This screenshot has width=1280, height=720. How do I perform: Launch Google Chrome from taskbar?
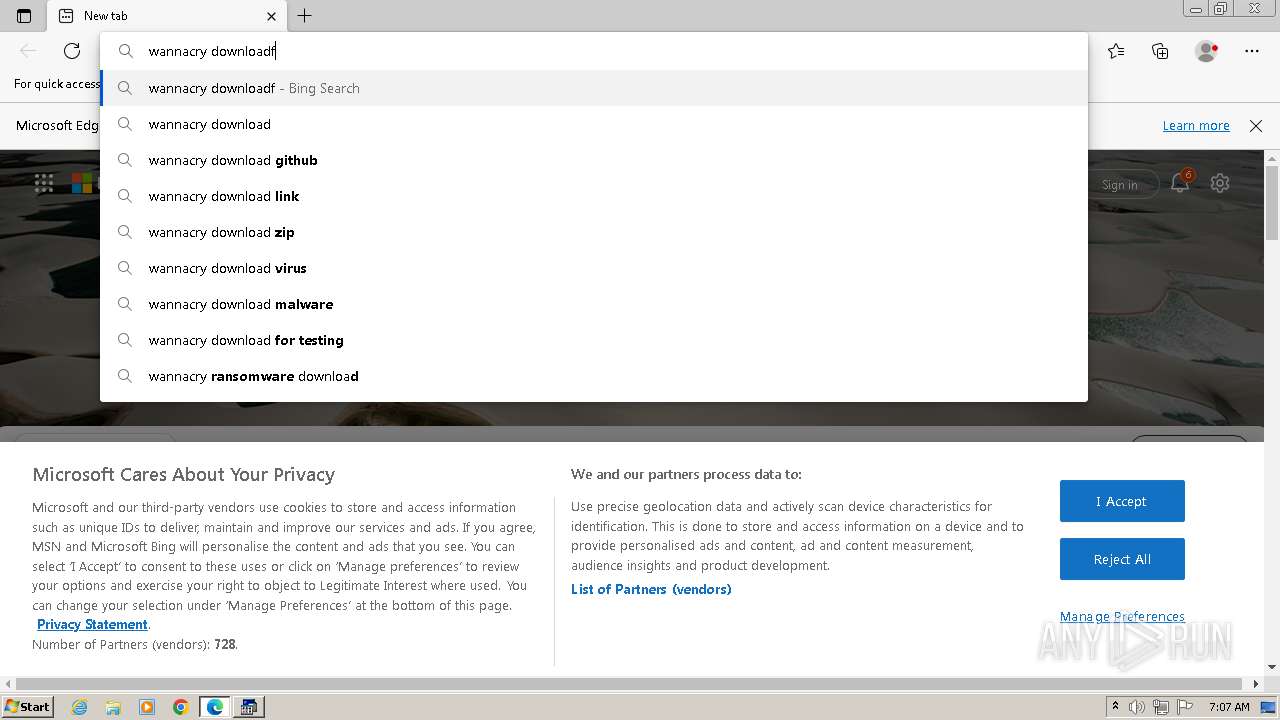click(x=181, y=707)
